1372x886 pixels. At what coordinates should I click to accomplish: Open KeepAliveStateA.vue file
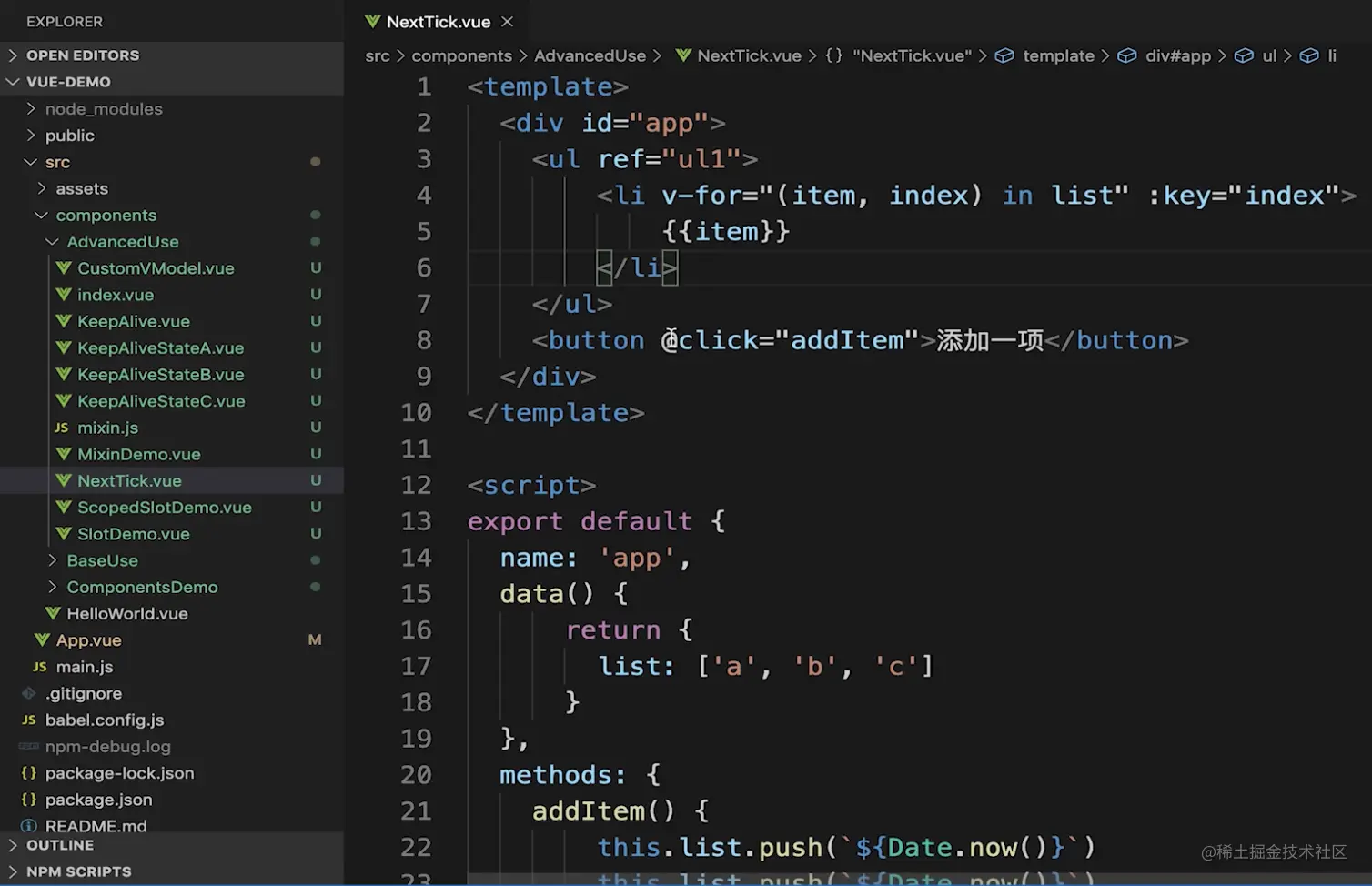[160, 347]
